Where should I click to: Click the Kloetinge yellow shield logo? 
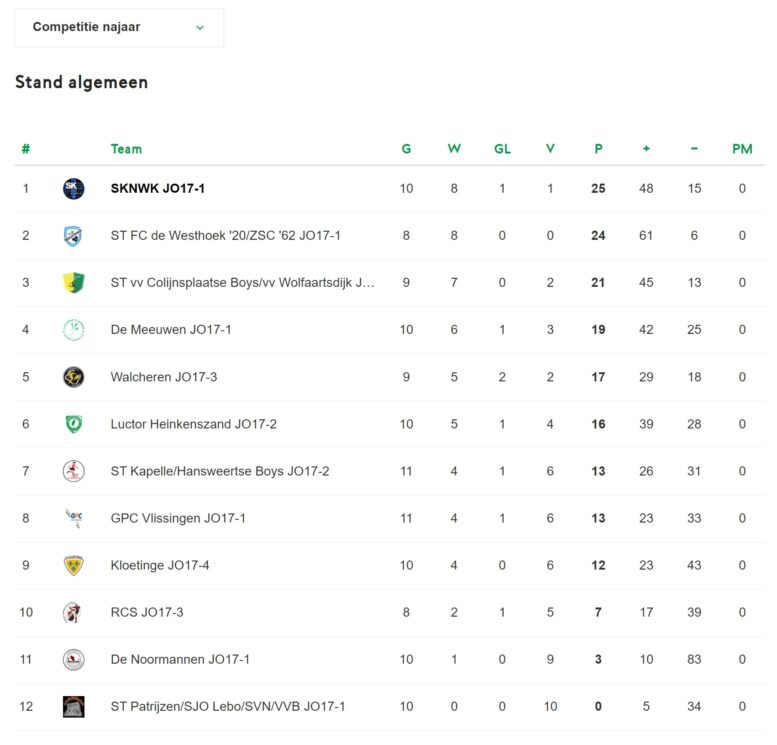coord(73,566)
